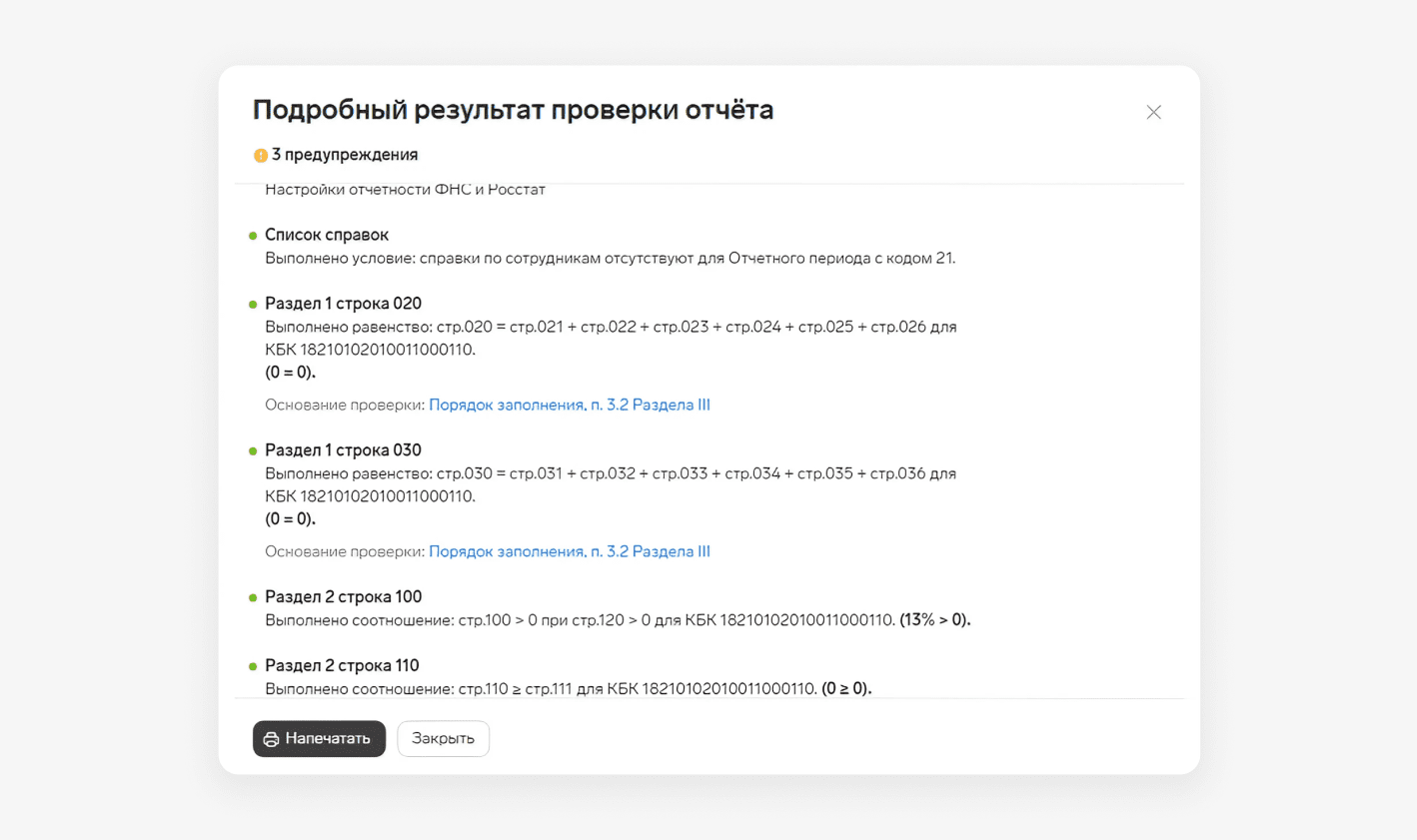Select the Раздел 1 строка 030 heading
This screenshot has height=840, width=1417.
(x=343, y=450)
